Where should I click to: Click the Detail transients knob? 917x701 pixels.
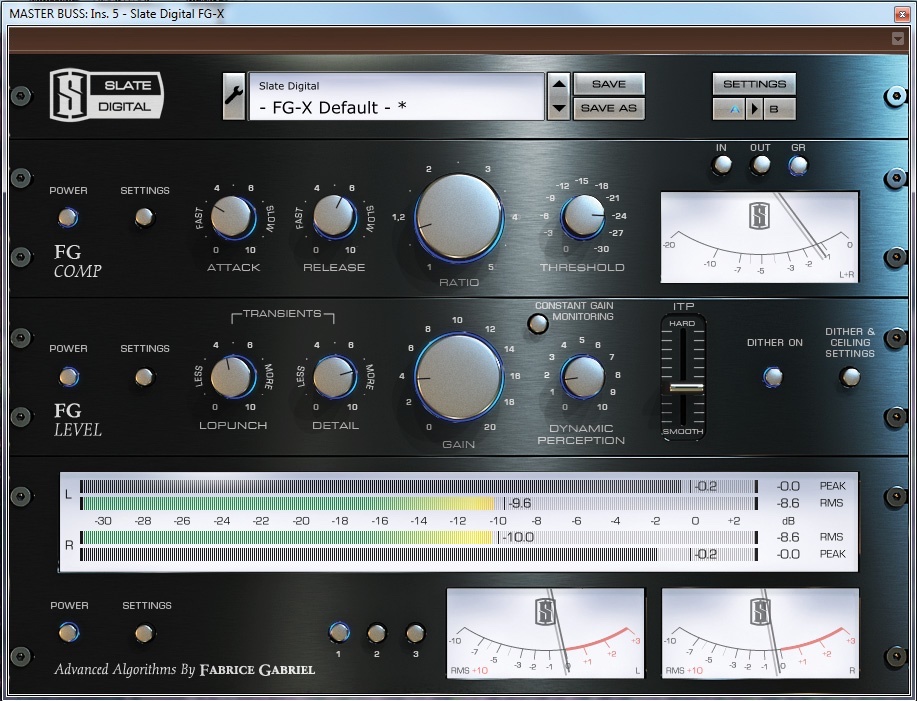[x=335, y=377]
